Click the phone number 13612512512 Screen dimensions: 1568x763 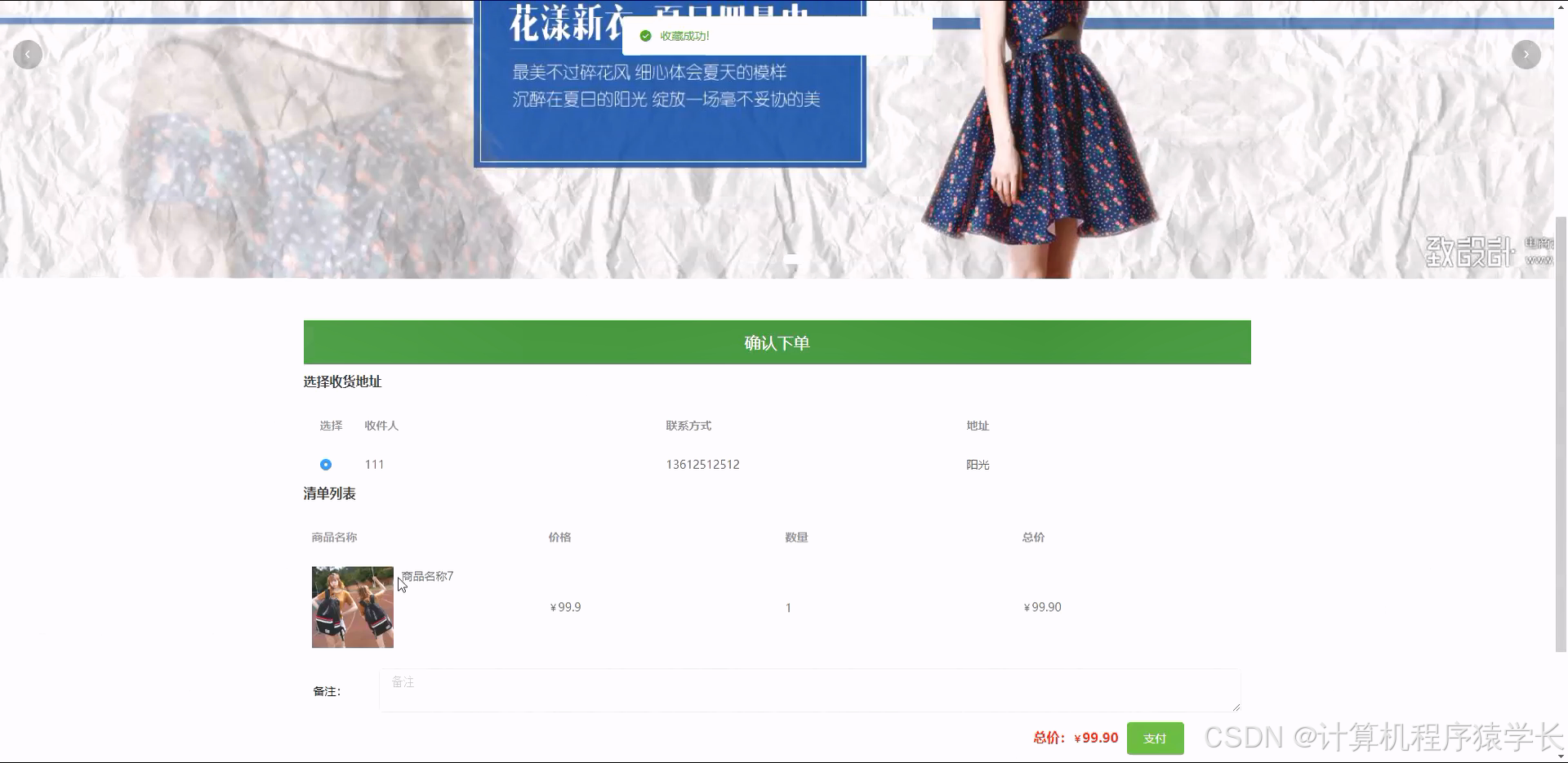pyautogui.click(x=703, y=464)
